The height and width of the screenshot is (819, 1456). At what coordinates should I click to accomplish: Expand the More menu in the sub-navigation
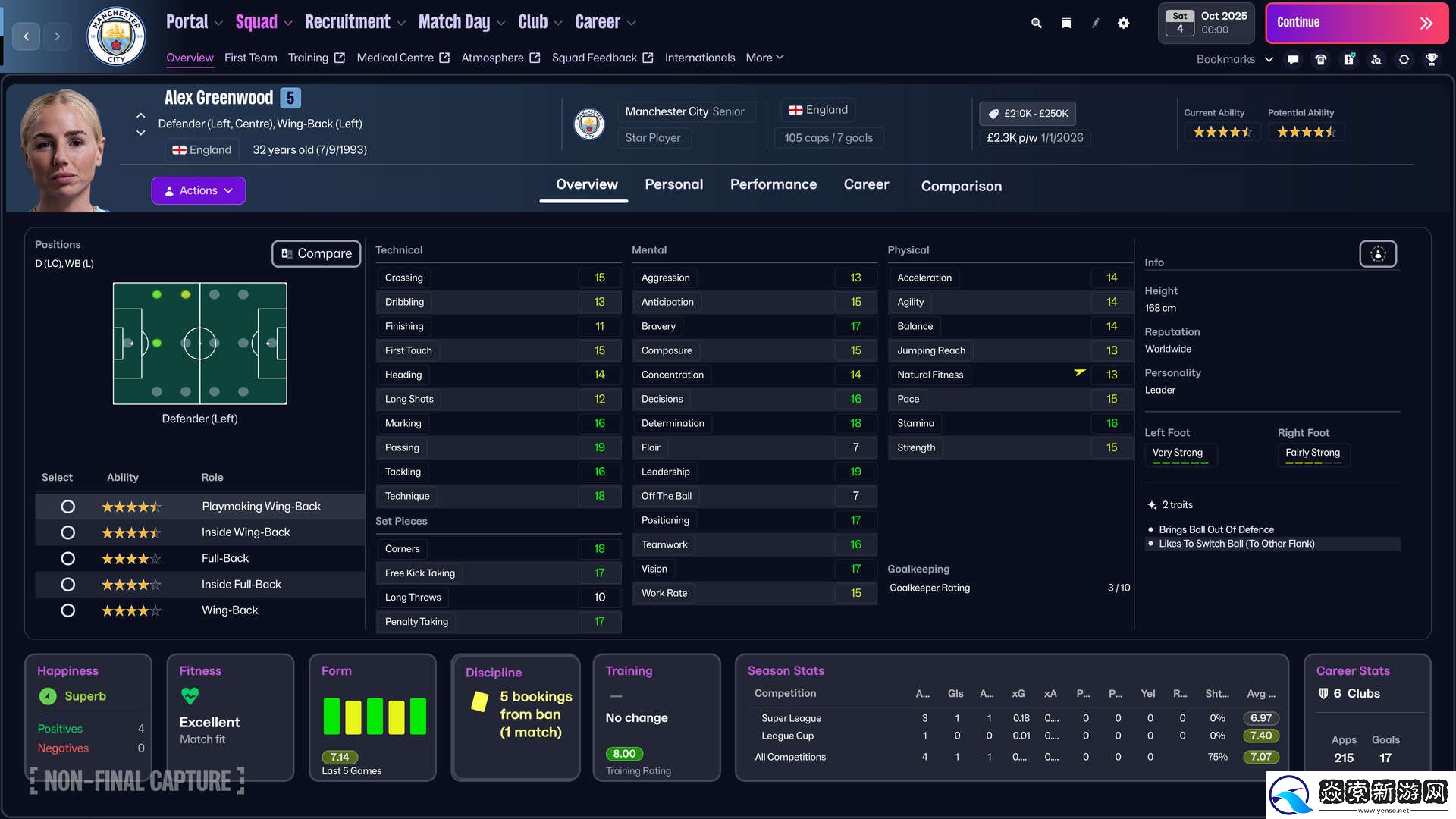764,58
